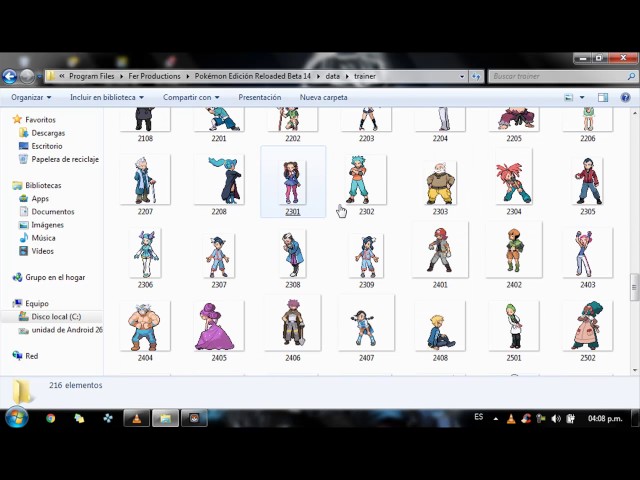
Task: Select trainer sprite thumbnail 2207
Action: [x=145, y=180]
